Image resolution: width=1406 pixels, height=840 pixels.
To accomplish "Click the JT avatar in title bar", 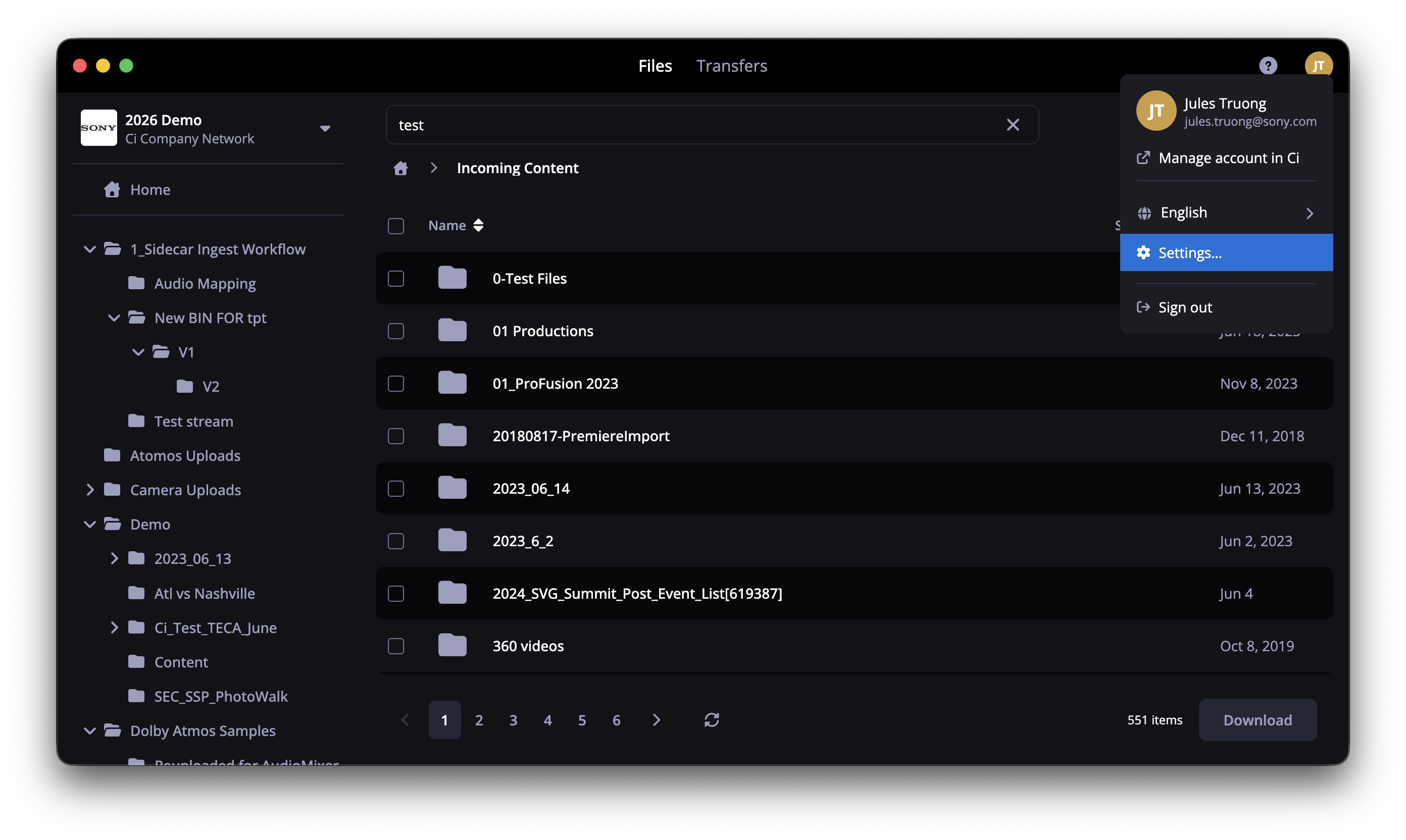I will (x=1318, y=65).
